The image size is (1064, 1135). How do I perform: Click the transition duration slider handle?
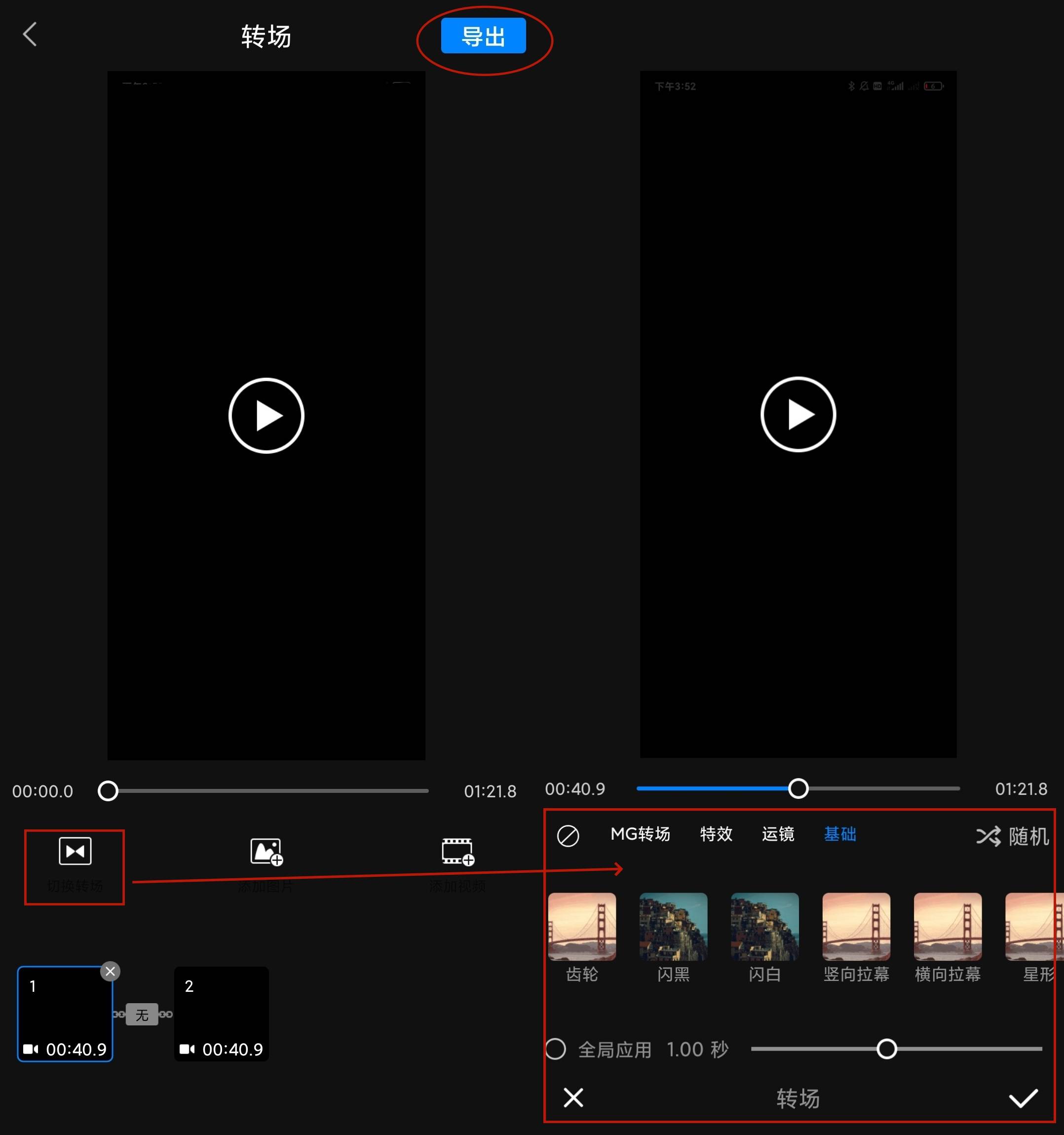[x=886, y=1049]
